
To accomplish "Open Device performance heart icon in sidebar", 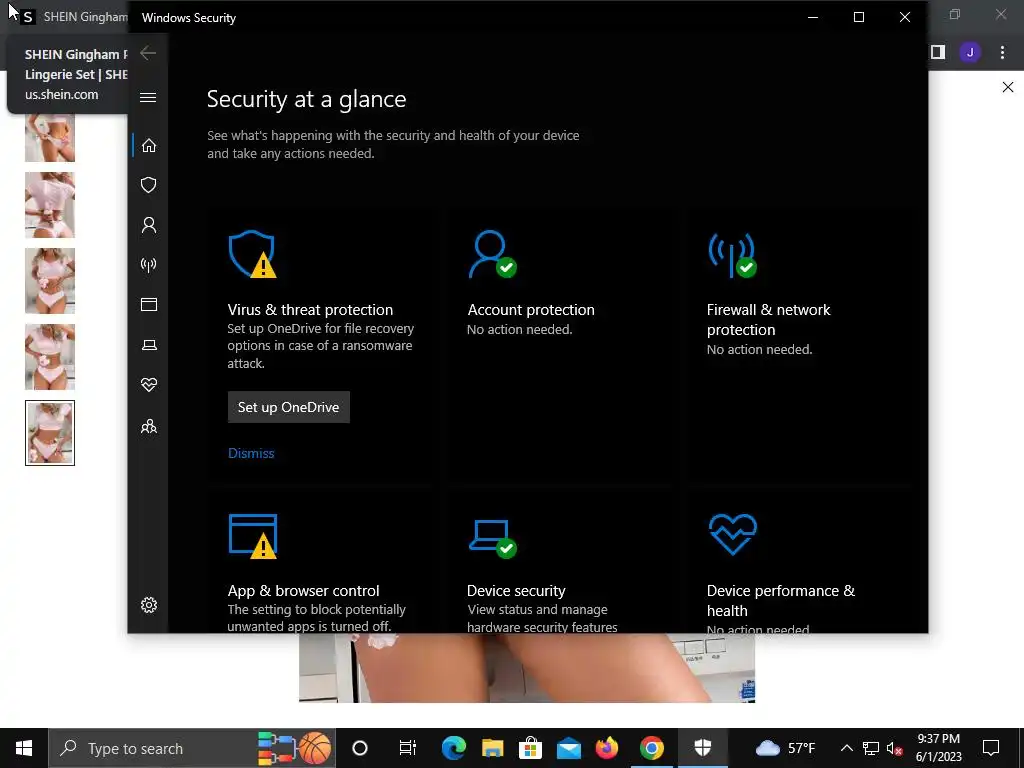I will point(149,385).
